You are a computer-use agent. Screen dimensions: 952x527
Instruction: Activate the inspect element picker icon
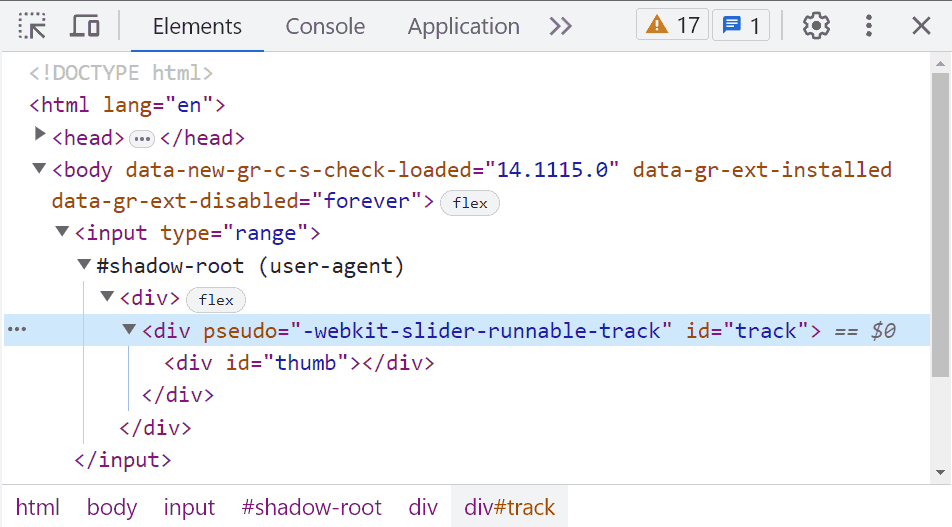[x=32, y=26]
